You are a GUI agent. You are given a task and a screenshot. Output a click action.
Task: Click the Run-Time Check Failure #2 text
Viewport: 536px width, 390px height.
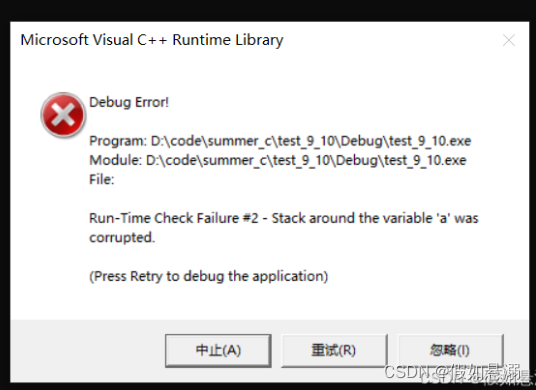click(x=173, y=218)
